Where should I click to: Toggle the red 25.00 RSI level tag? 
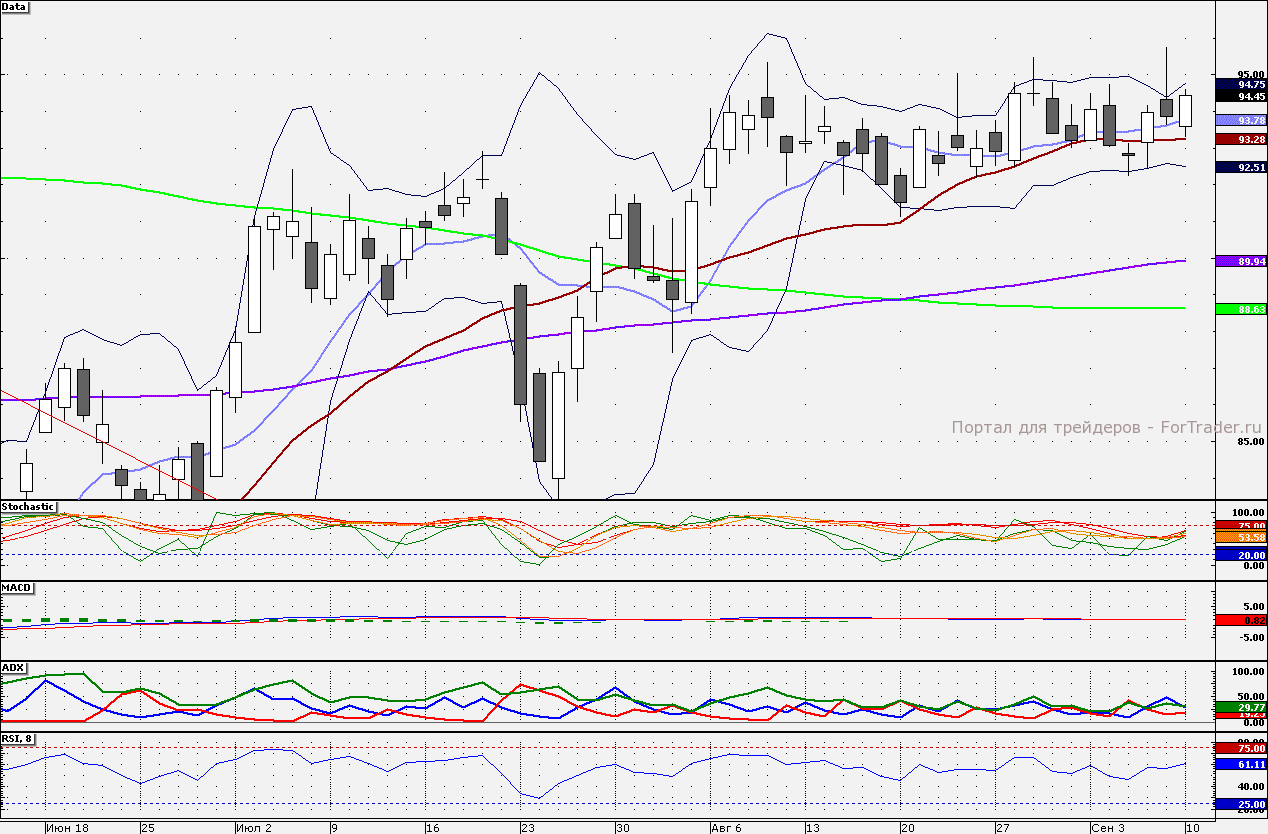(1241, 802)
